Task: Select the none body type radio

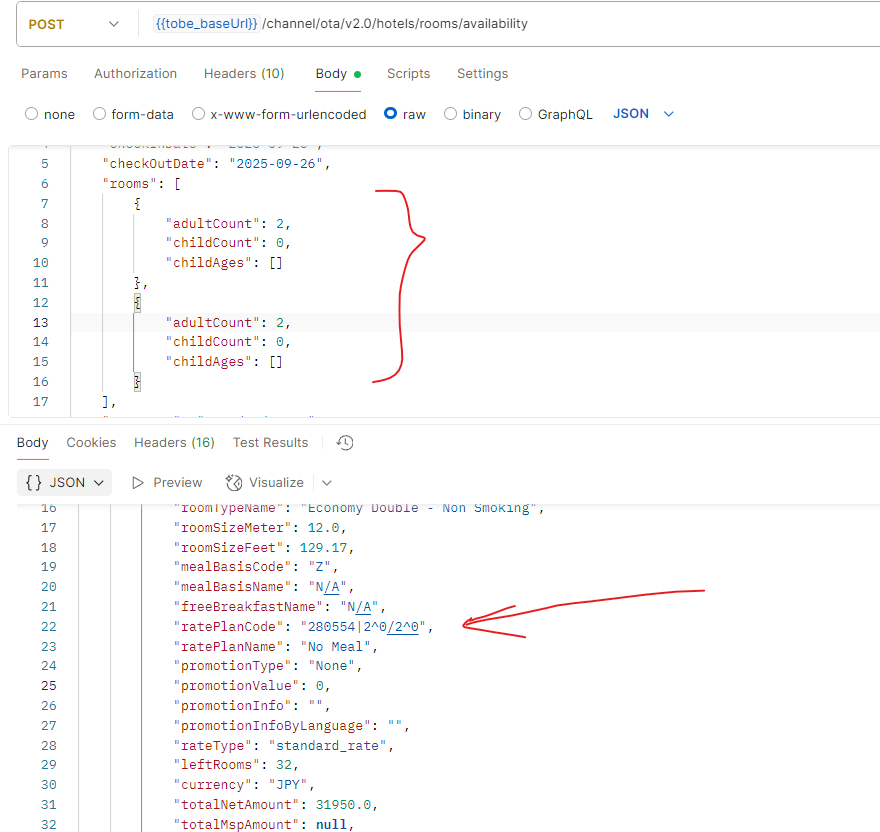Action: 31,114
